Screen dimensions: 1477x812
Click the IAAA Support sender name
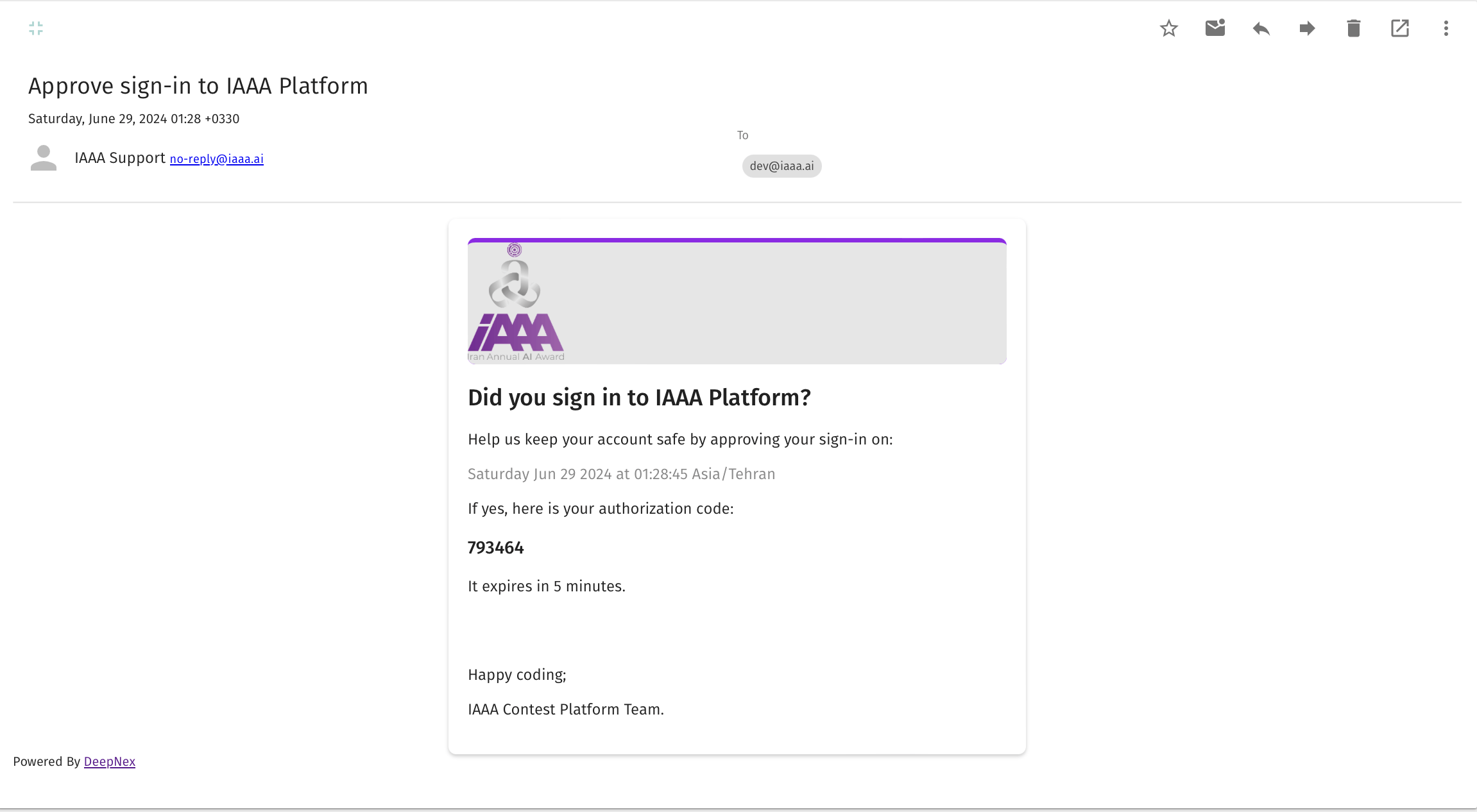click(x=119, y=158)
